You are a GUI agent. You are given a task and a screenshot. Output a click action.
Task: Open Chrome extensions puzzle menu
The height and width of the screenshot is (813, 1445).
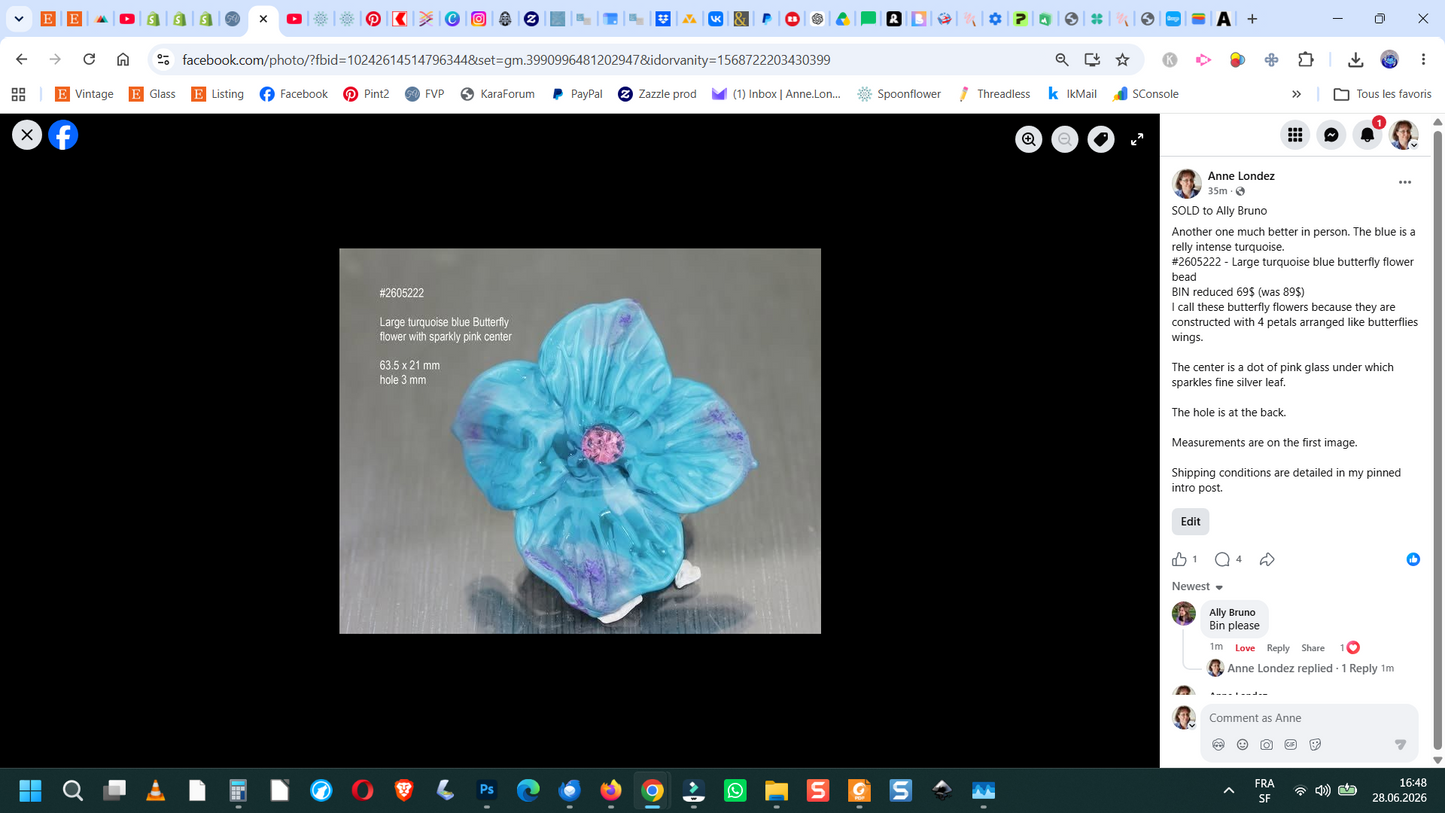[x=1306, y=60]
